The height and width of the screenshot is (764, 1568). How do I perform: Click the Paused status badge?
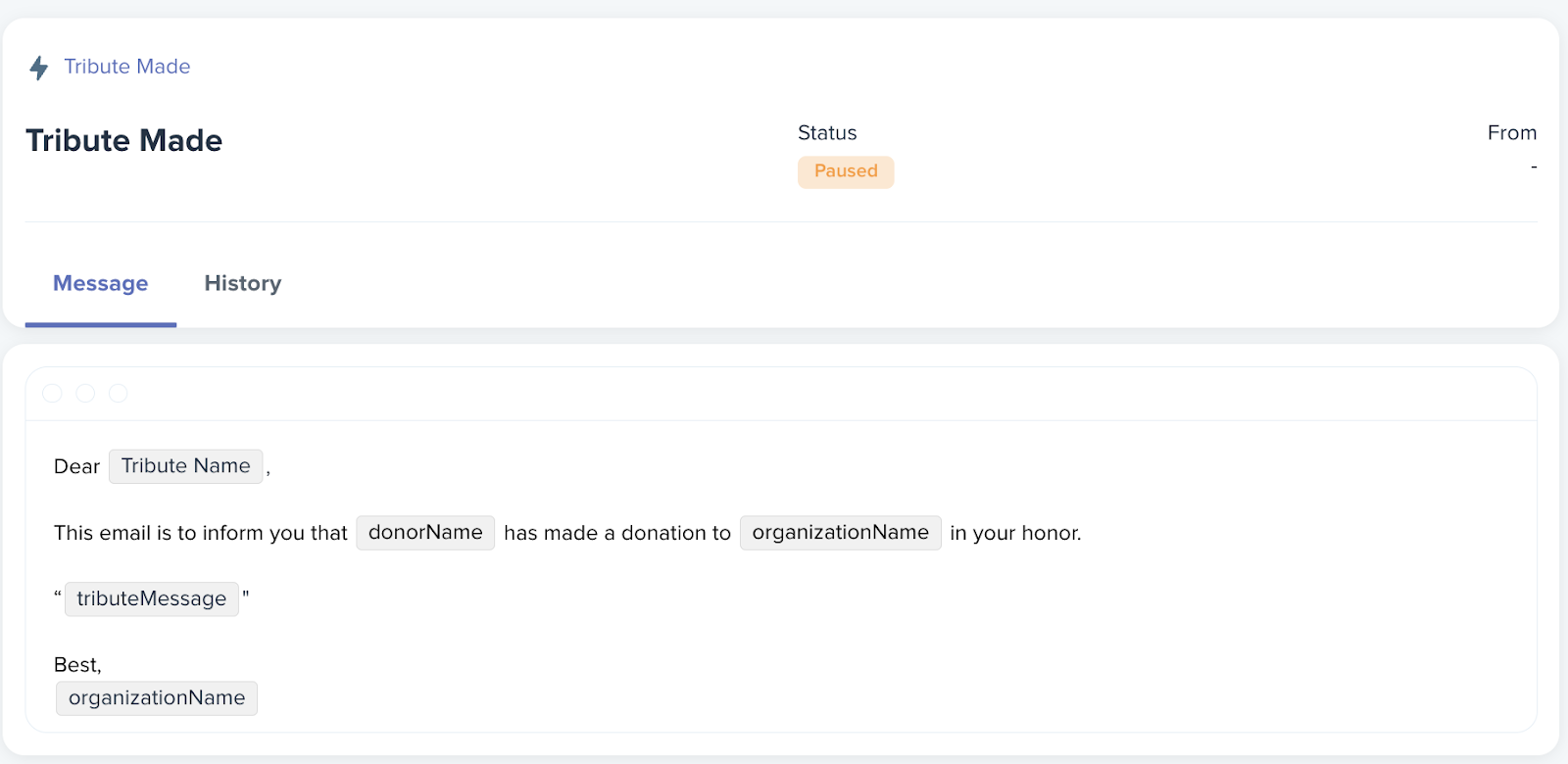[846, 171]
